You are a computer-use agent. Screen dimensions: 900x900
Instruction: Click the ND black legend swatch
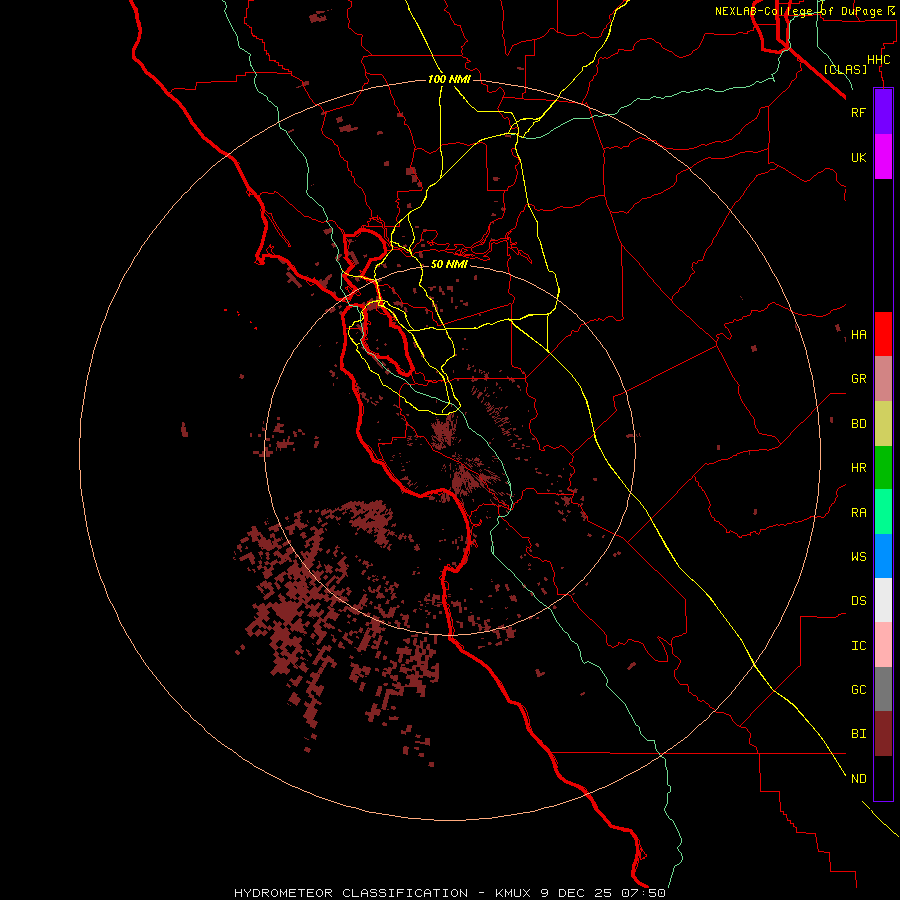tap(883, 778)
